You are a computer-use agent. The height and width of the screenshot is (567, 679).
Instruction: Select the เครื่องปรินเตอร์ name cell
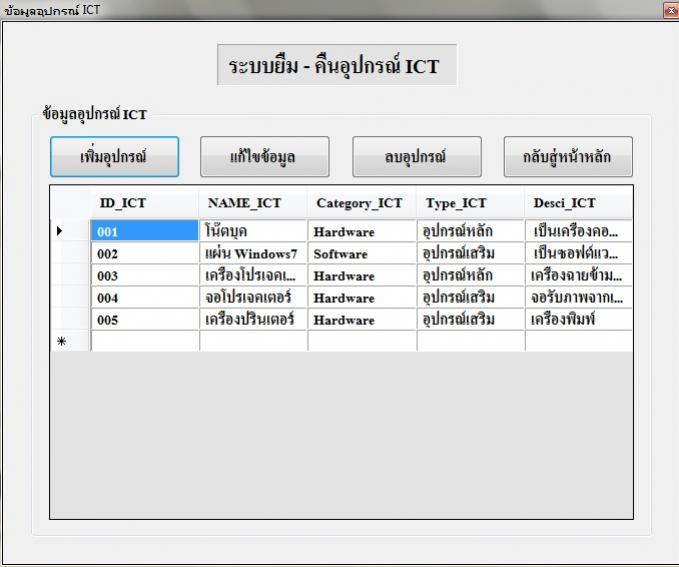(x=253, y=319)
